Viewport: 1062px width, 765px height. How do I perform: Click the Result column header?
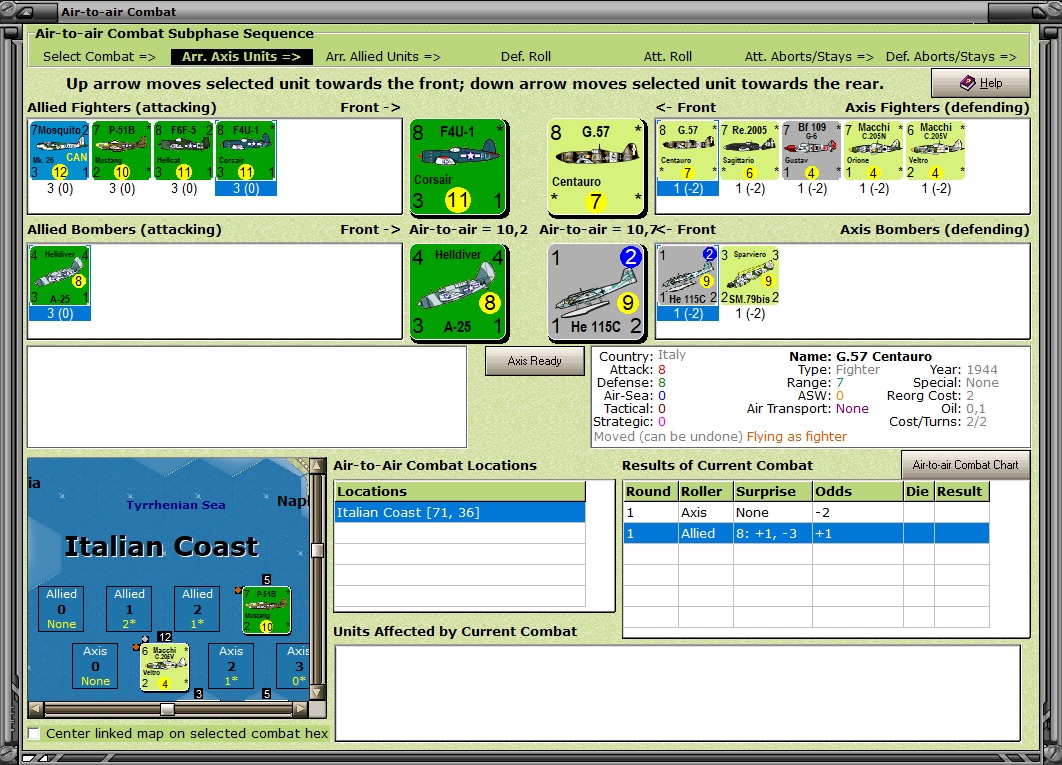(961, 491)
